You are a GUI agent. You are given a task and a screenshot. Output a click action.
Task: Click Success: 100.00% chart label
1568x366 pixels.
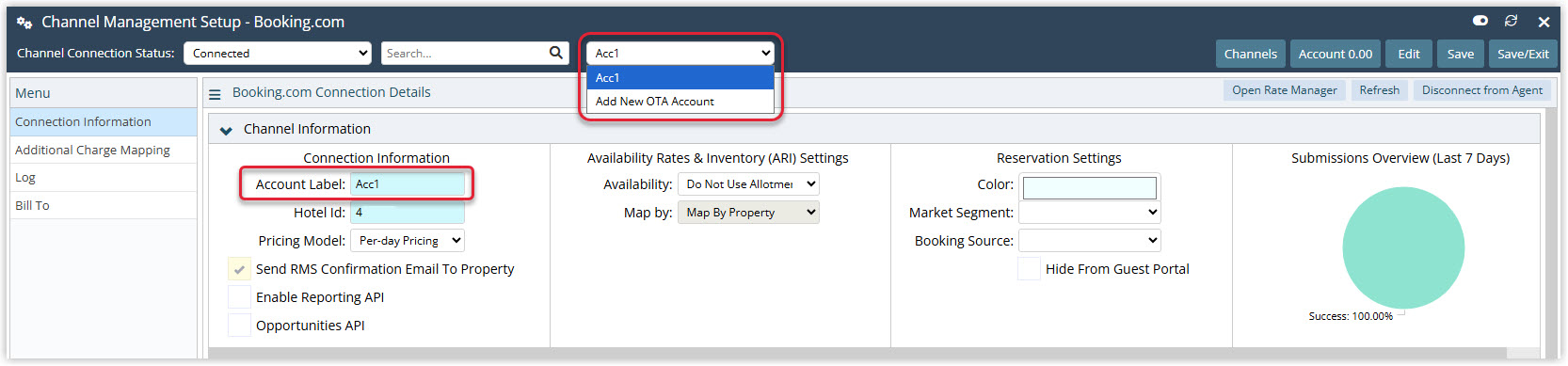1351,317
